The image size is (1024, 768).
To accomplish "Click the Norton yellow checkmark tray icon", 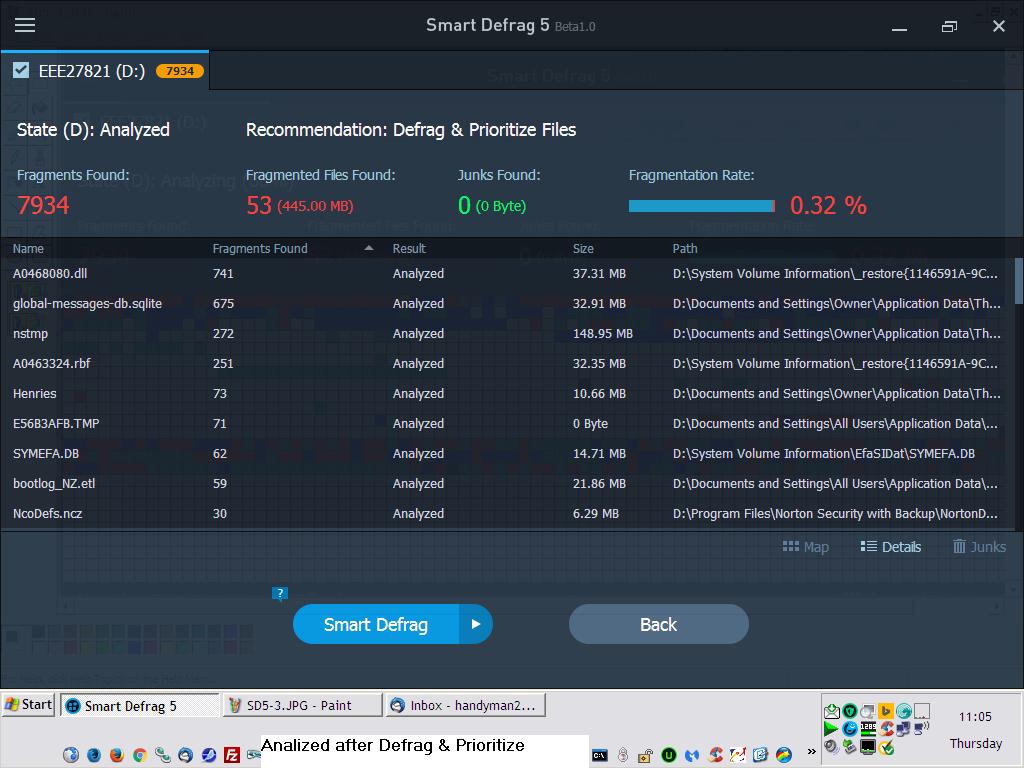I will point(886,747).
